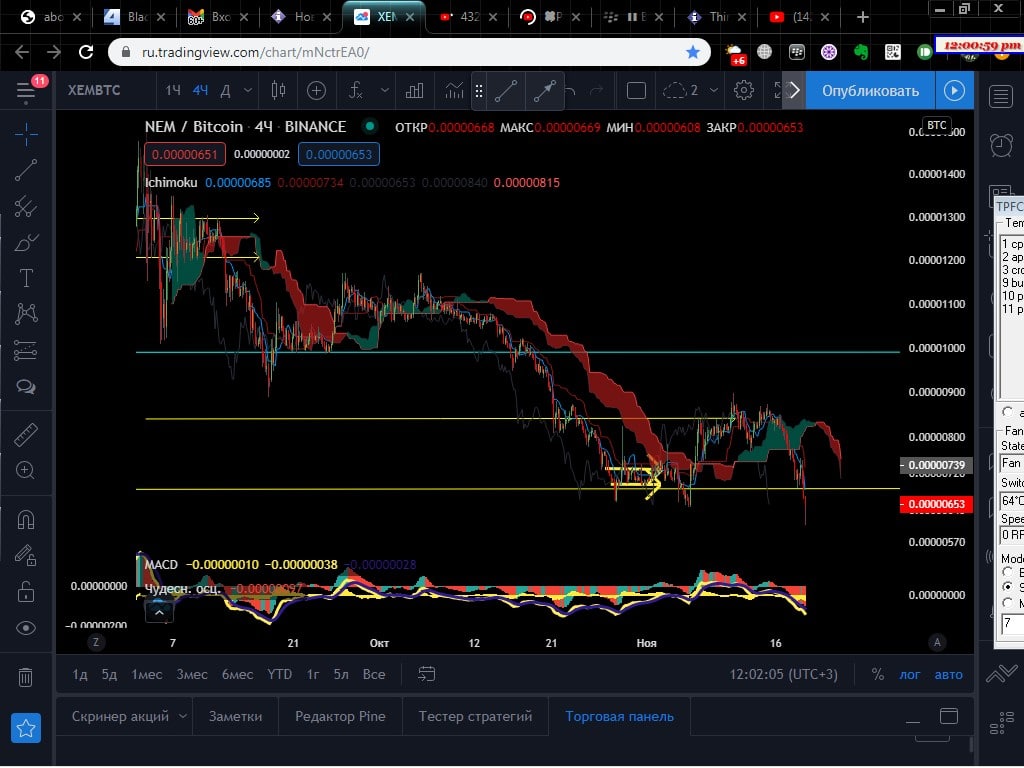Set the YTD date range
Screen dimensions: 1024x768
click(280, 674)
